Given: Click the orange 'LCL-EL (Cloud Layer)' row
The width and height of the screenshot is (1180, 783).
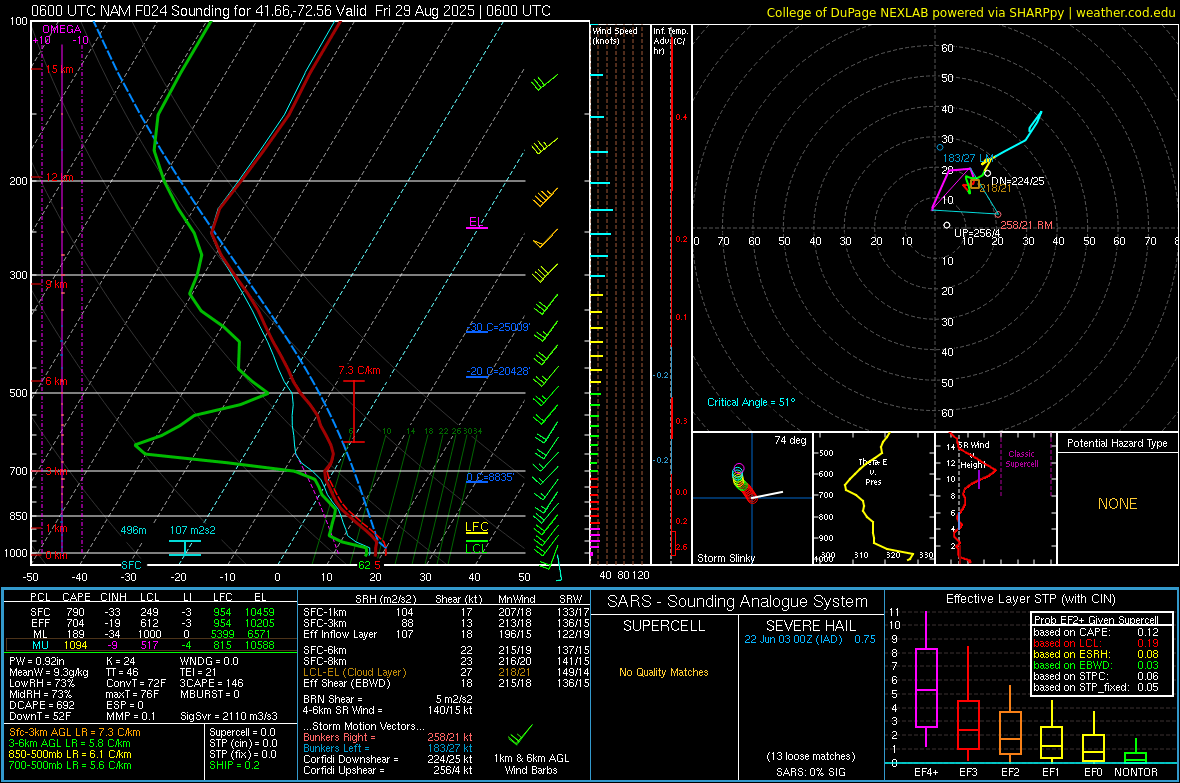Looking at the screenshot, I should [x=446, y=672].
